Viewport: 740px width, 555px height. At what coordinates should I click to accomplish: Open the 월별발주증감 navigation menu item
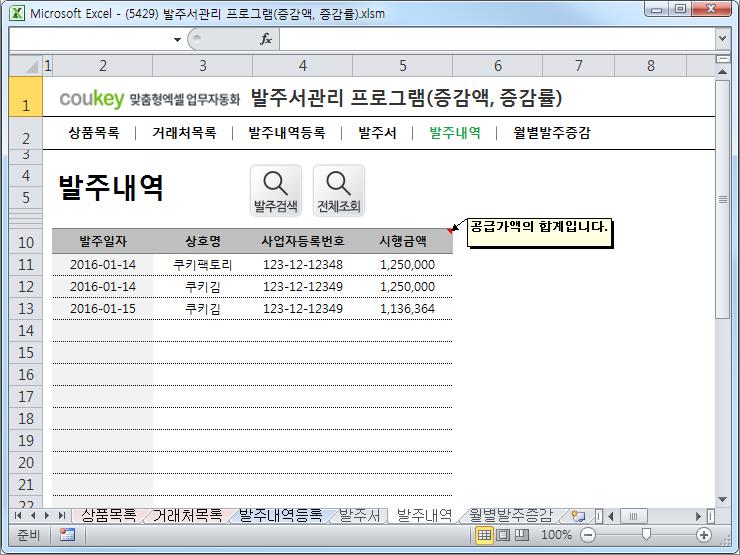(552, 133)
